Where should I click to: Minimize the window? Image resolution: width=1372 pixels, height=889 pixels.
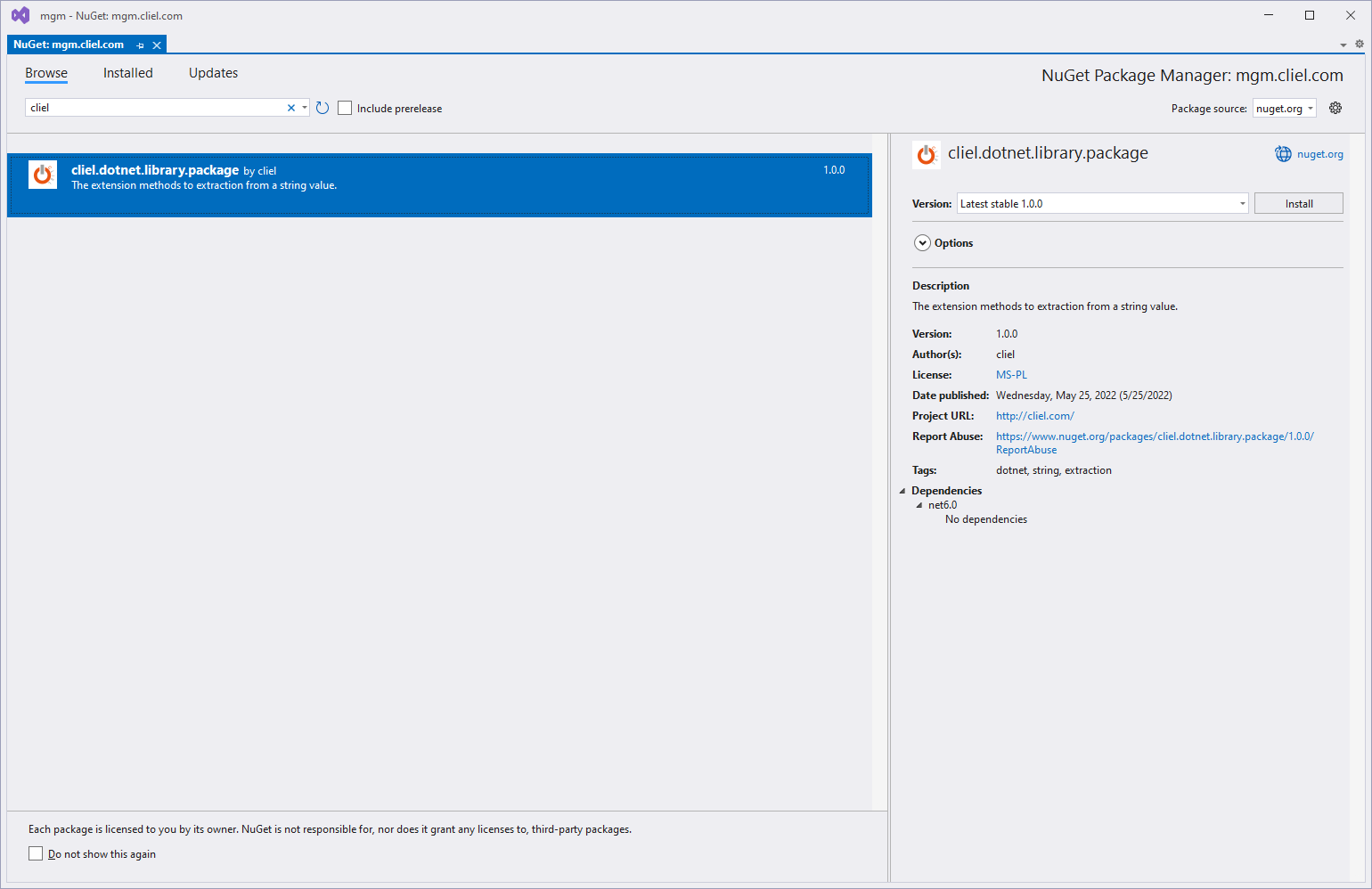click(1269, 15)
